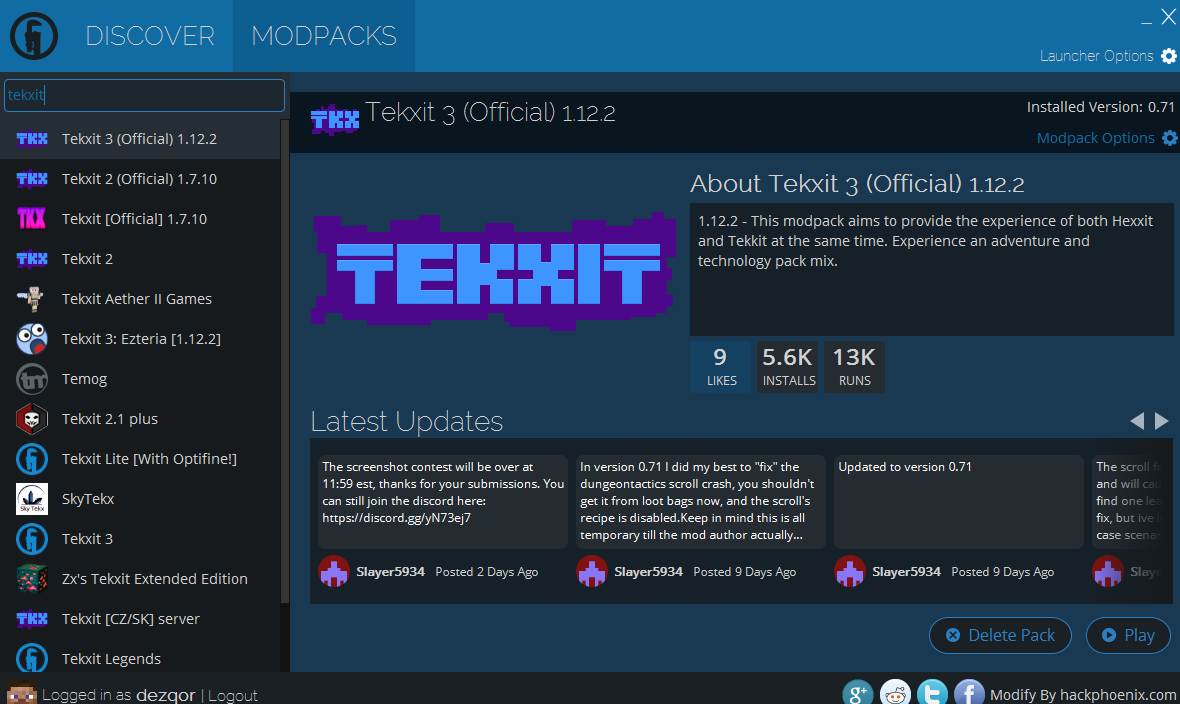Image resolution: width=1180 pixels, height=704 pixels.
Task: Select Tekxit Aether II Games modpack
Action: point(140,299)
